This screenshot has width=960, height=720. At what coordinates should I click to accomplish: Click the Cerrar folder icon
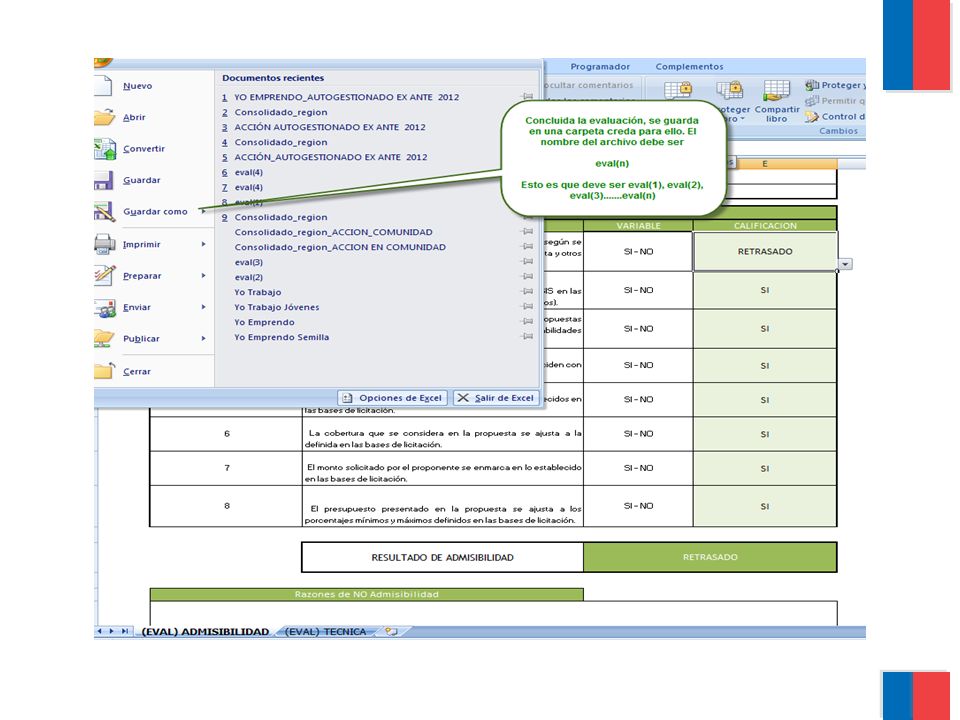(104, 371)
